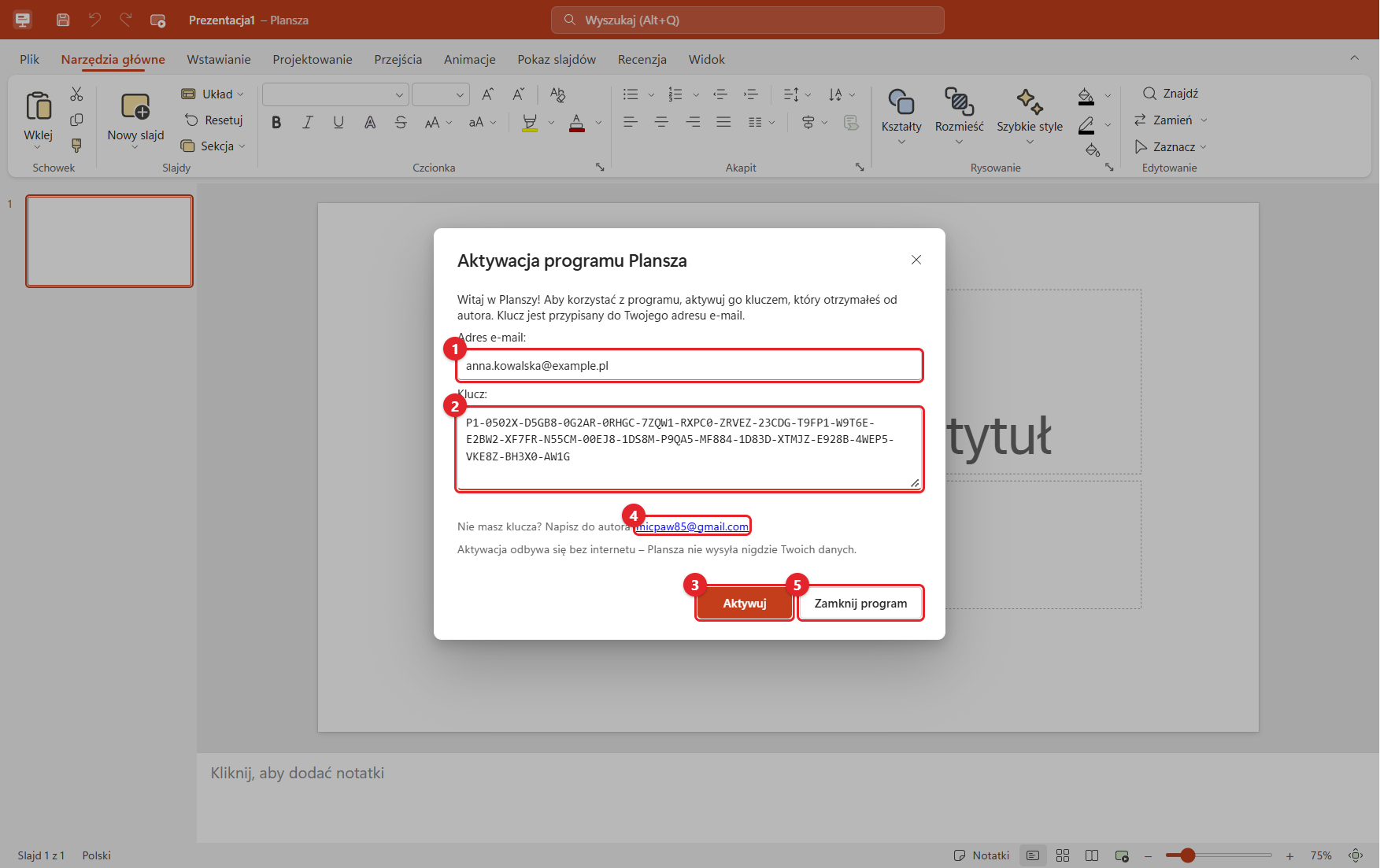Click the Save icon in title bar
The height and width of the screenshot is (868, 1380).
tap(63, 20)
